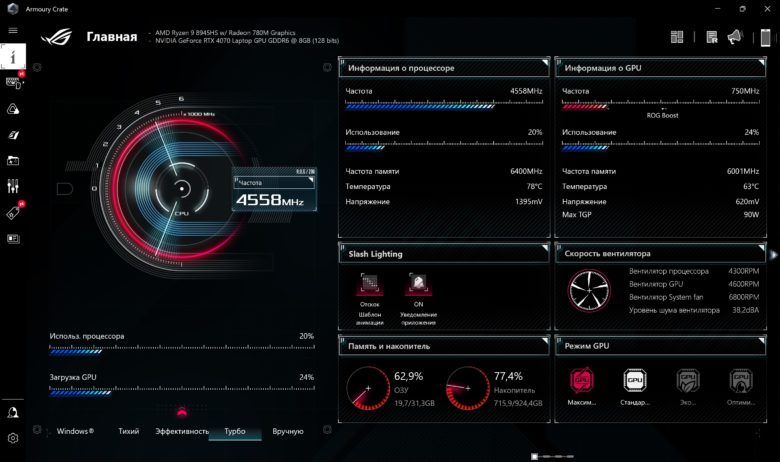780x462 pixels.
Task: Open the Tools sliders icon in the sidebar
Action: (13, 186)
